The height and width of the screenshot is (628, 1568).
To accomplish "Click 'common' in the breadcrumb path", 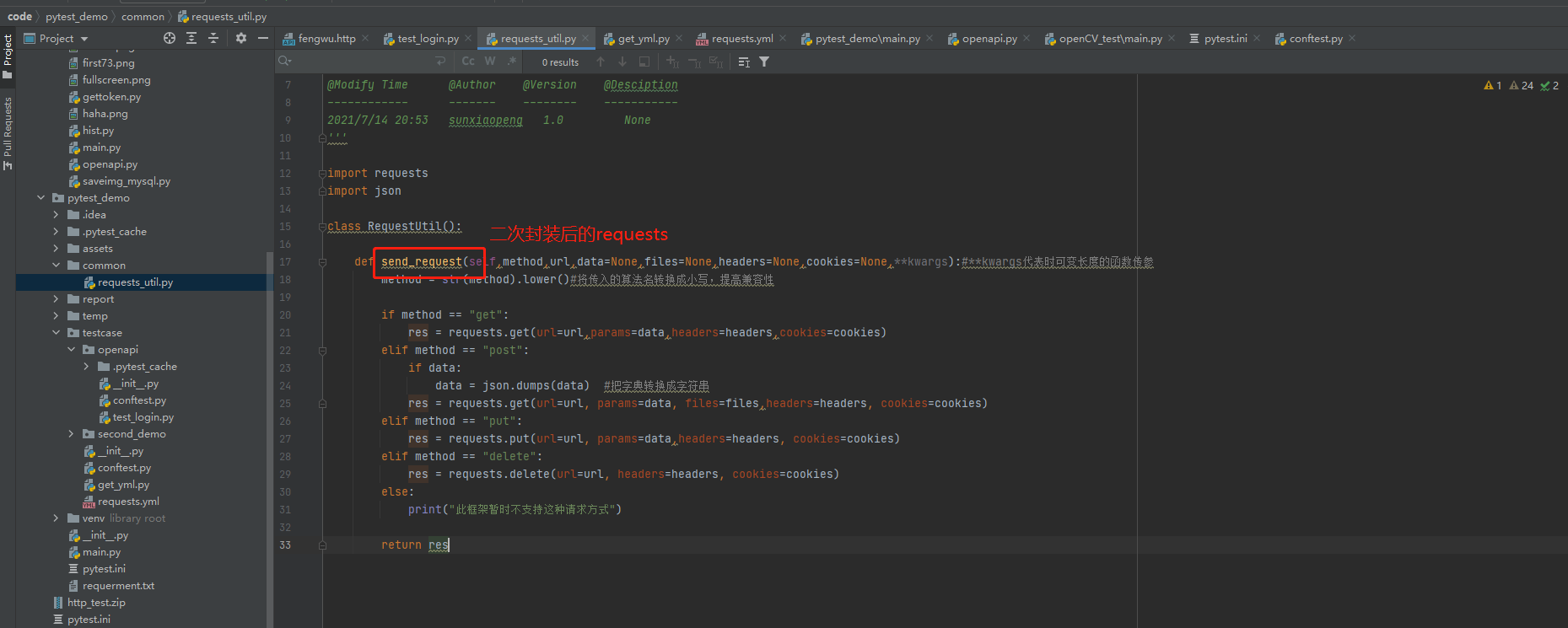I will click(143, 16).
